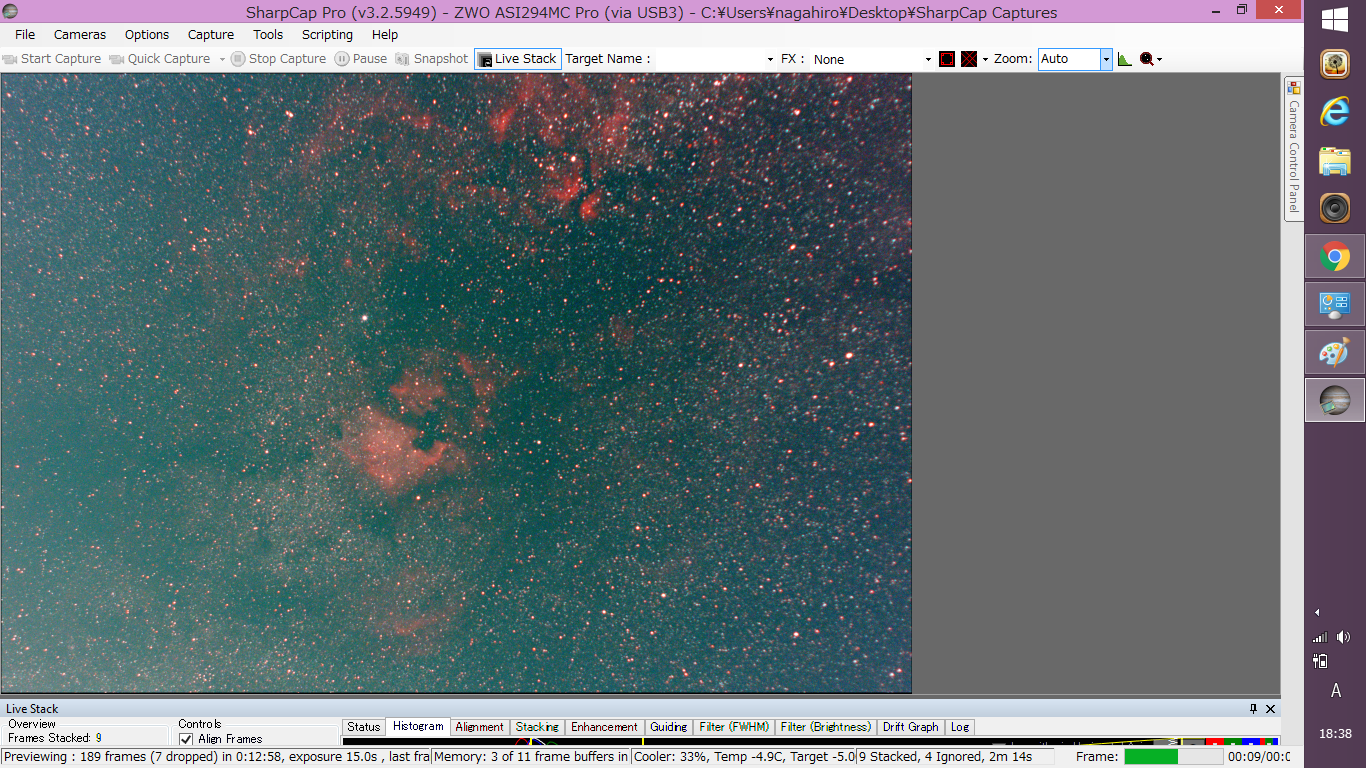Expand the selection area icon's dropdown arrow
1366x768 pixels.
tap(985, 59)
